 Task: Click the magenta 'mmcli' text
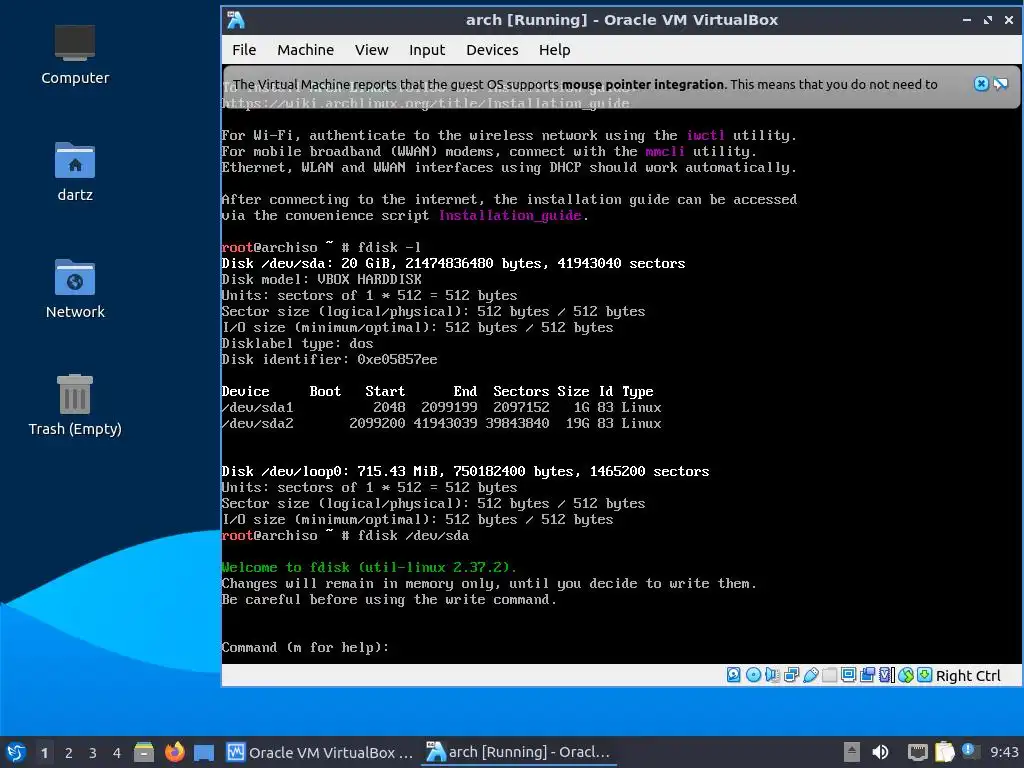pos(665,152)
